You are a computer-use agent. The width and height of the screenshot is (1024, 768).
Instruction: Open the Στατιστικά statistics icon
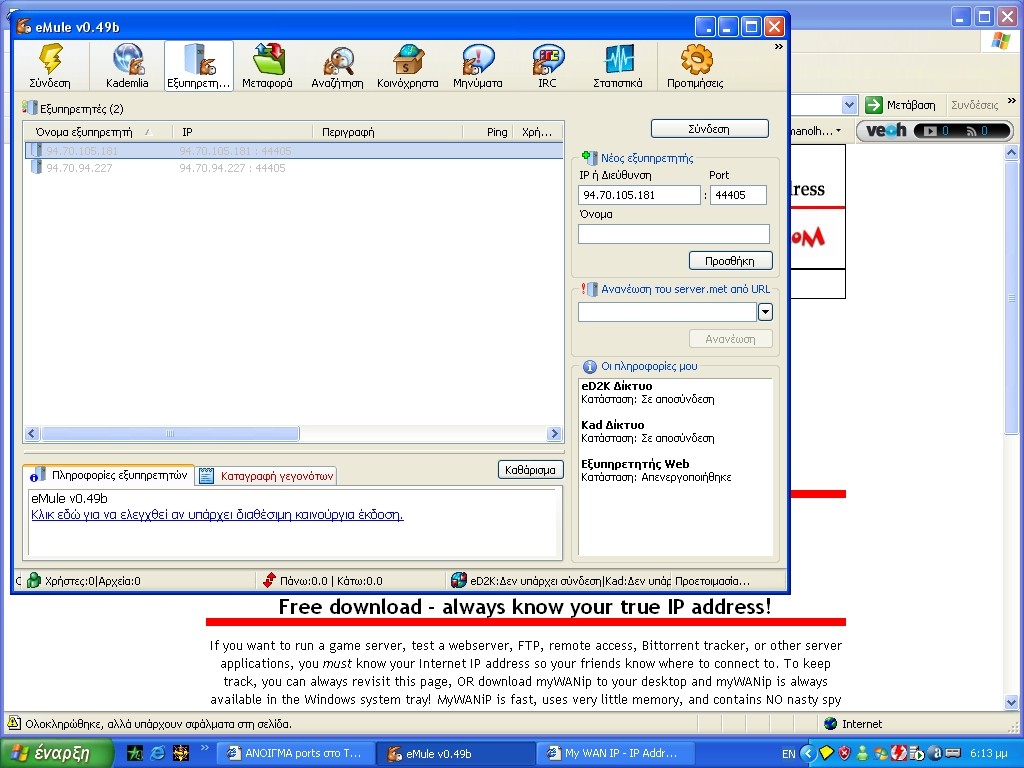tap(618, 65)
